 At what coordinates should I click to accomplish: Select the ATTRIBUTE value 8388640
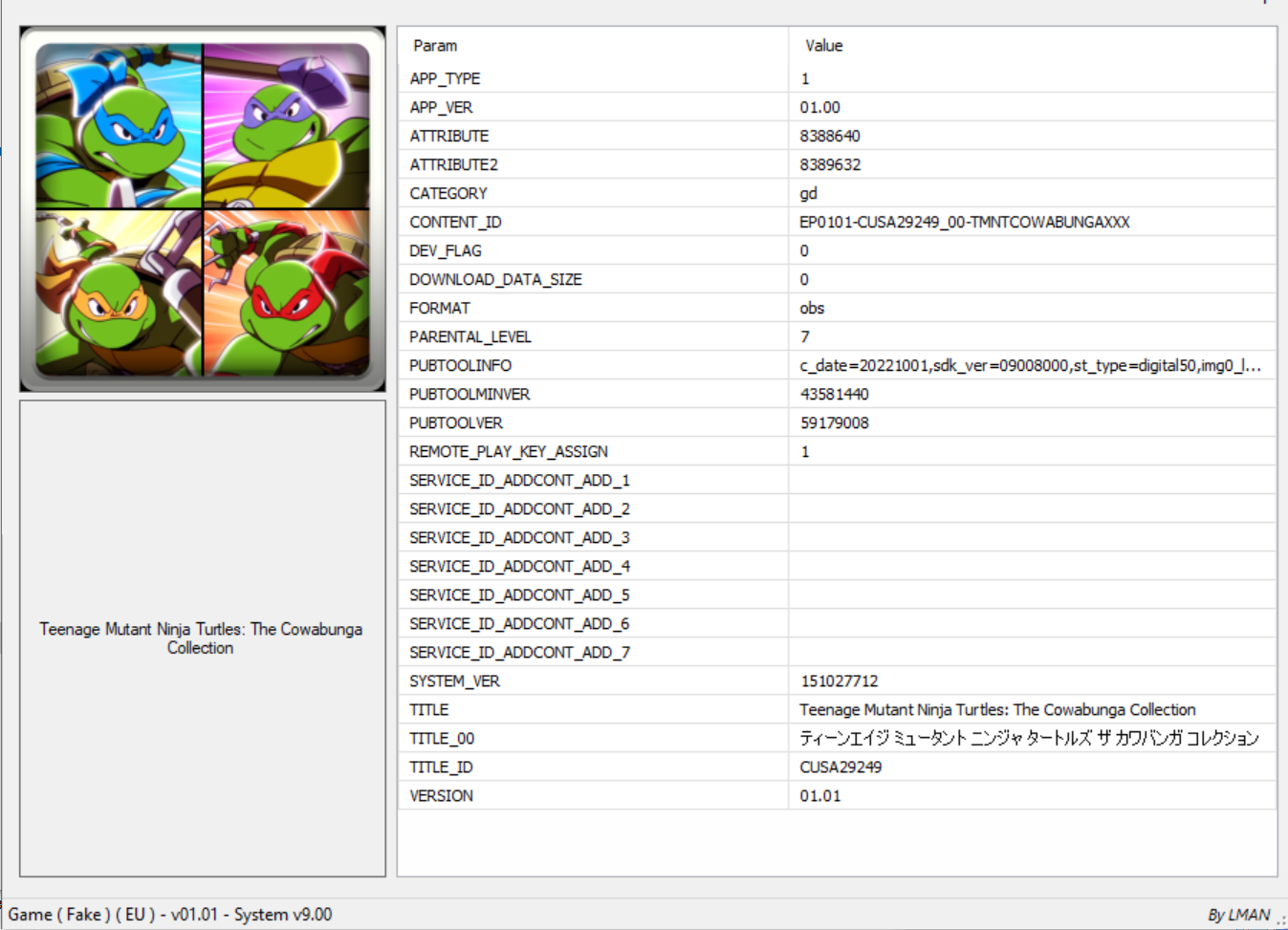[x=830, y=136]
